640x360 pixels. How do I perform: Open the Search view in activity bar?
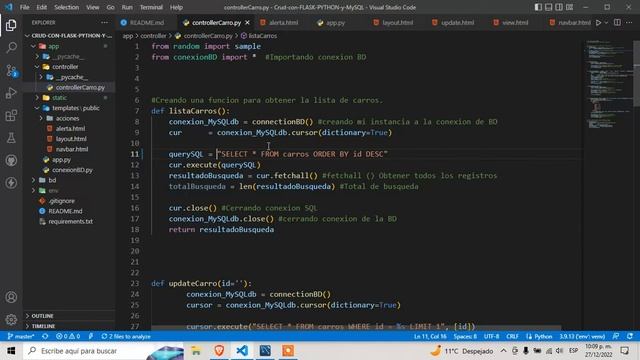pos(11,48)
